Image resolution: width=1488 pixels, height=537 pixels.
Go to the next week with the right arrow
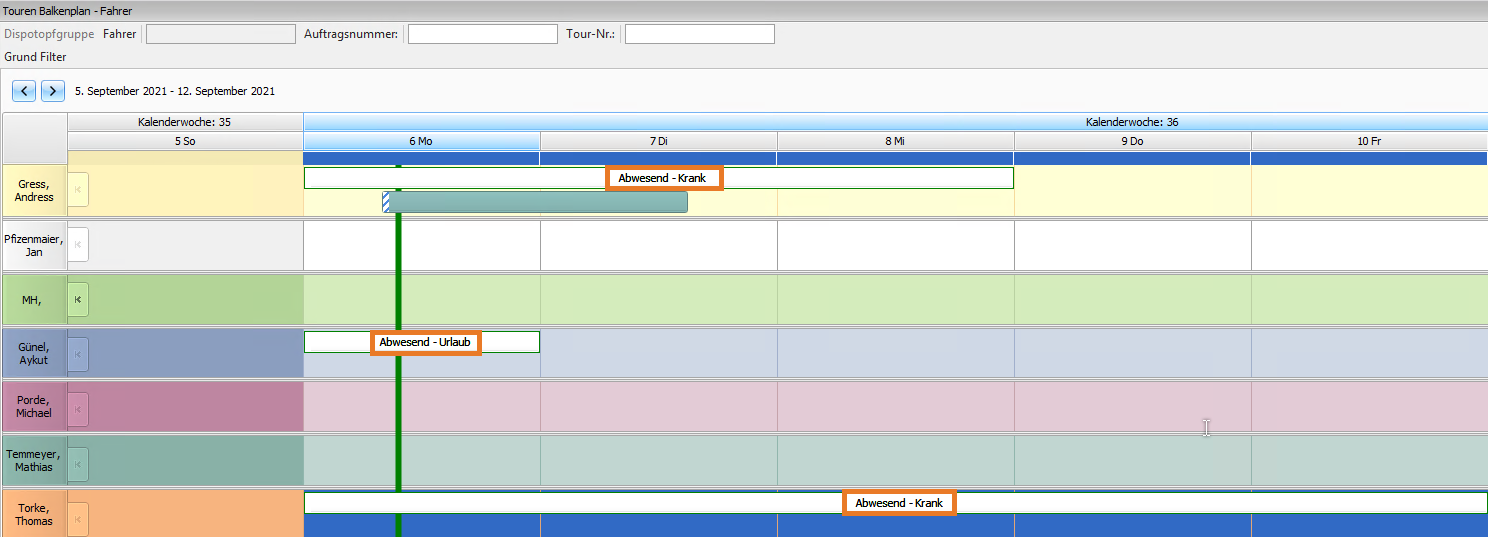click(53, 91)
